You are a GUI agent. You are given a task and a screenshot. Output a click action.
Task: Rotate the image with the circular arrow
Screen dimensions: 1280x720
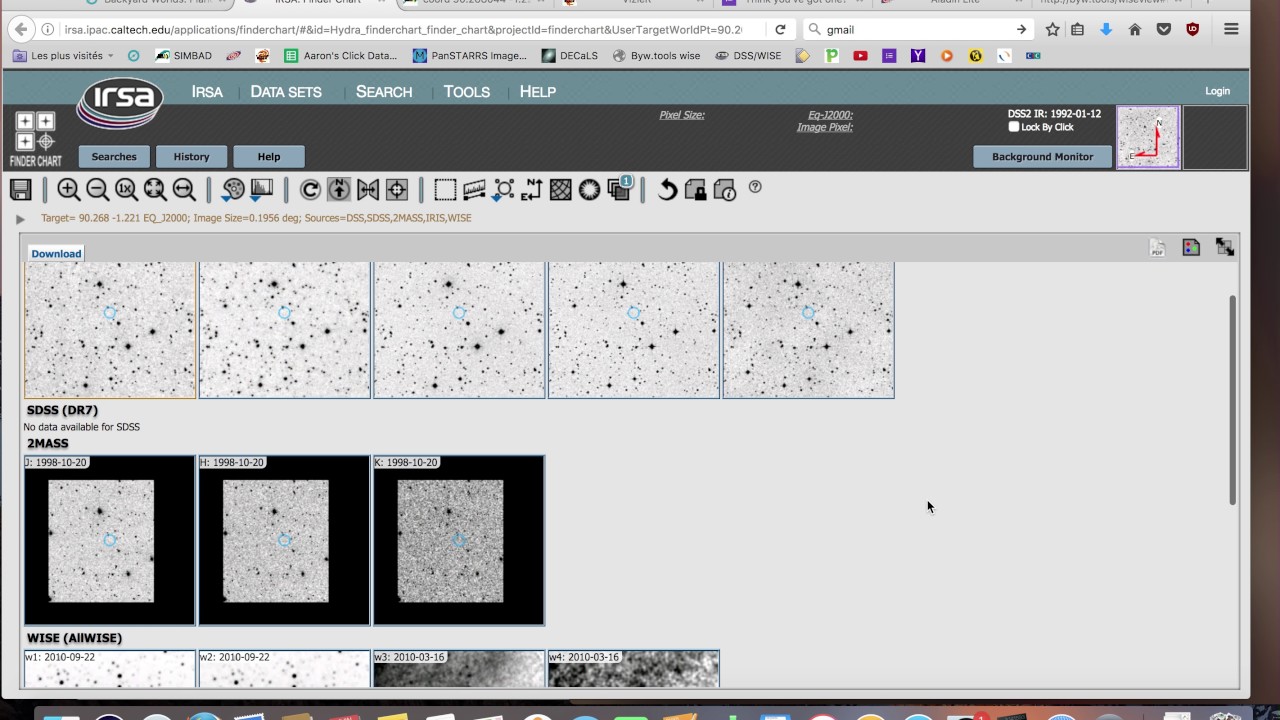click(310, 189)
